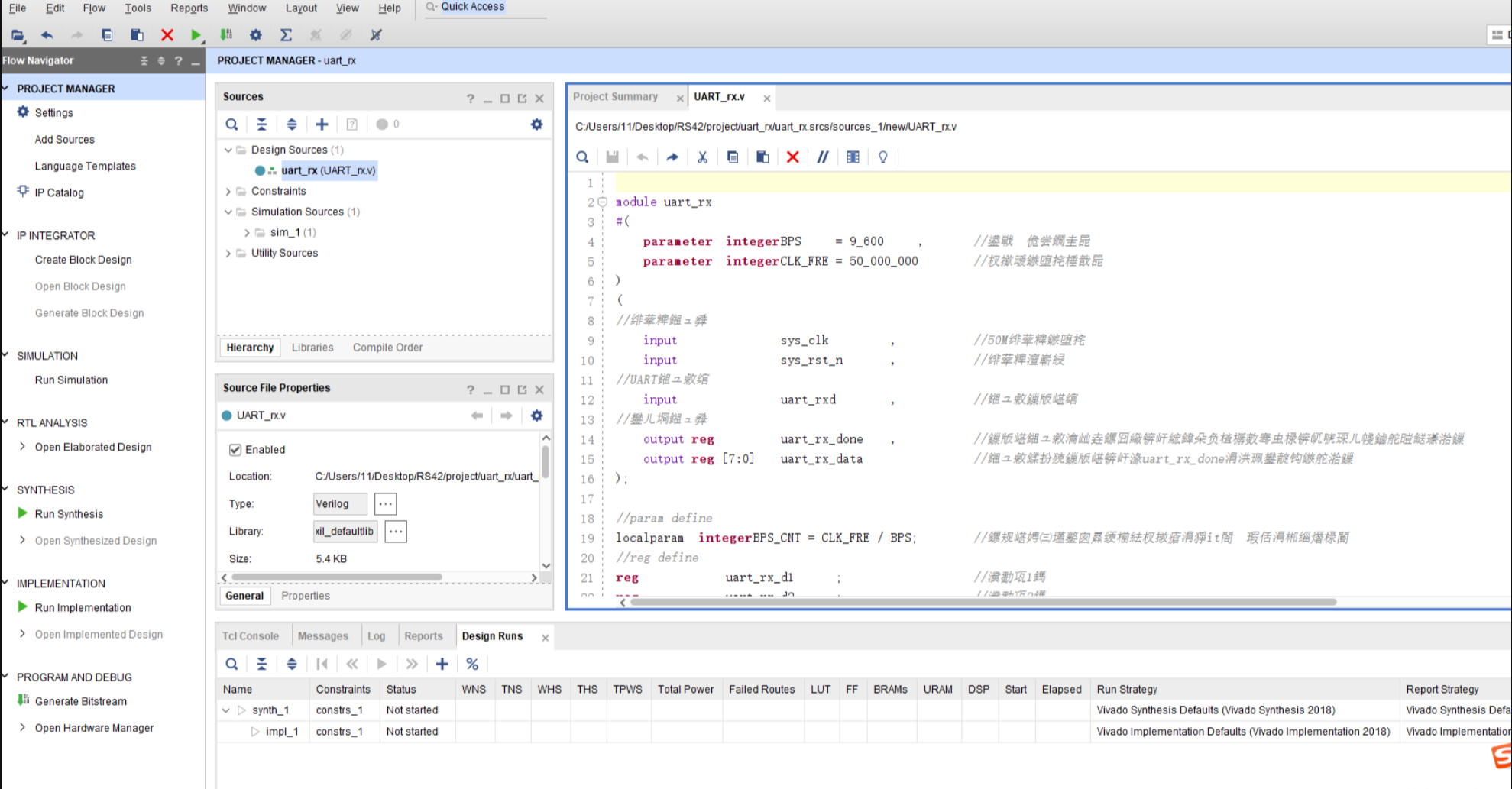Viewport: 1512px width, 789px height.
Task: Open the Tools menu
Action: (138, 8)
